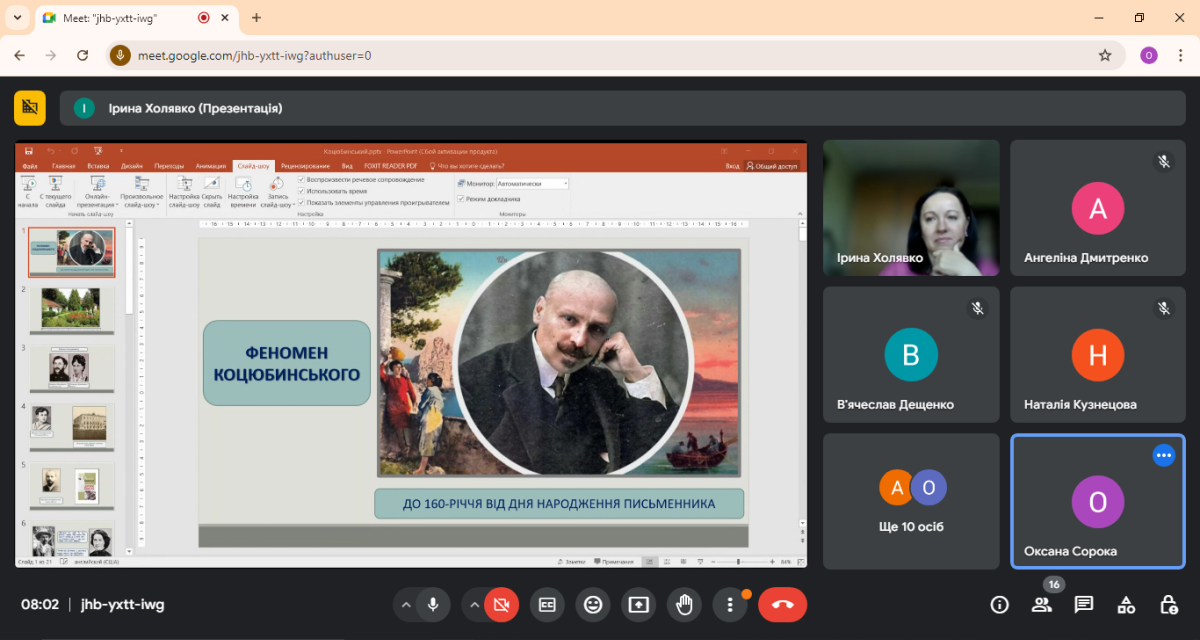The width and height of the screenshot is (1200, 640).
Task: Click the present screen icon
Action: pyautogui.click(x=639, y=604)
